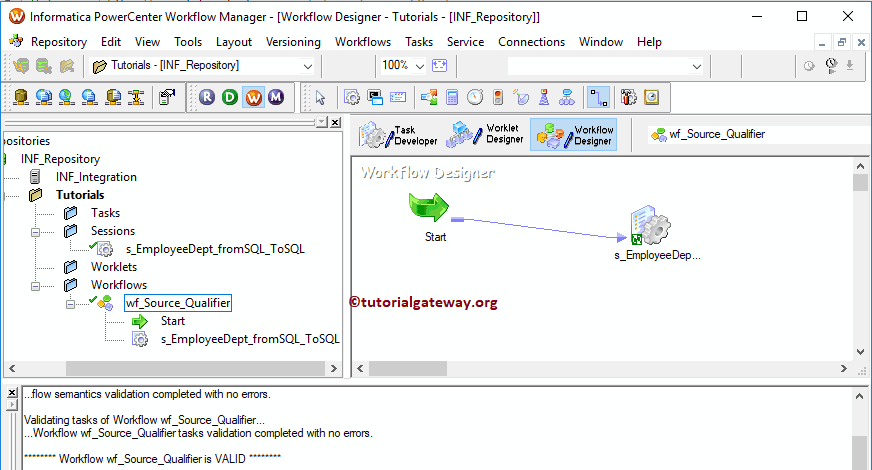Screen dimensions: 872x470
Task: Switch to Task Developer tab
Action: [399, 135]
